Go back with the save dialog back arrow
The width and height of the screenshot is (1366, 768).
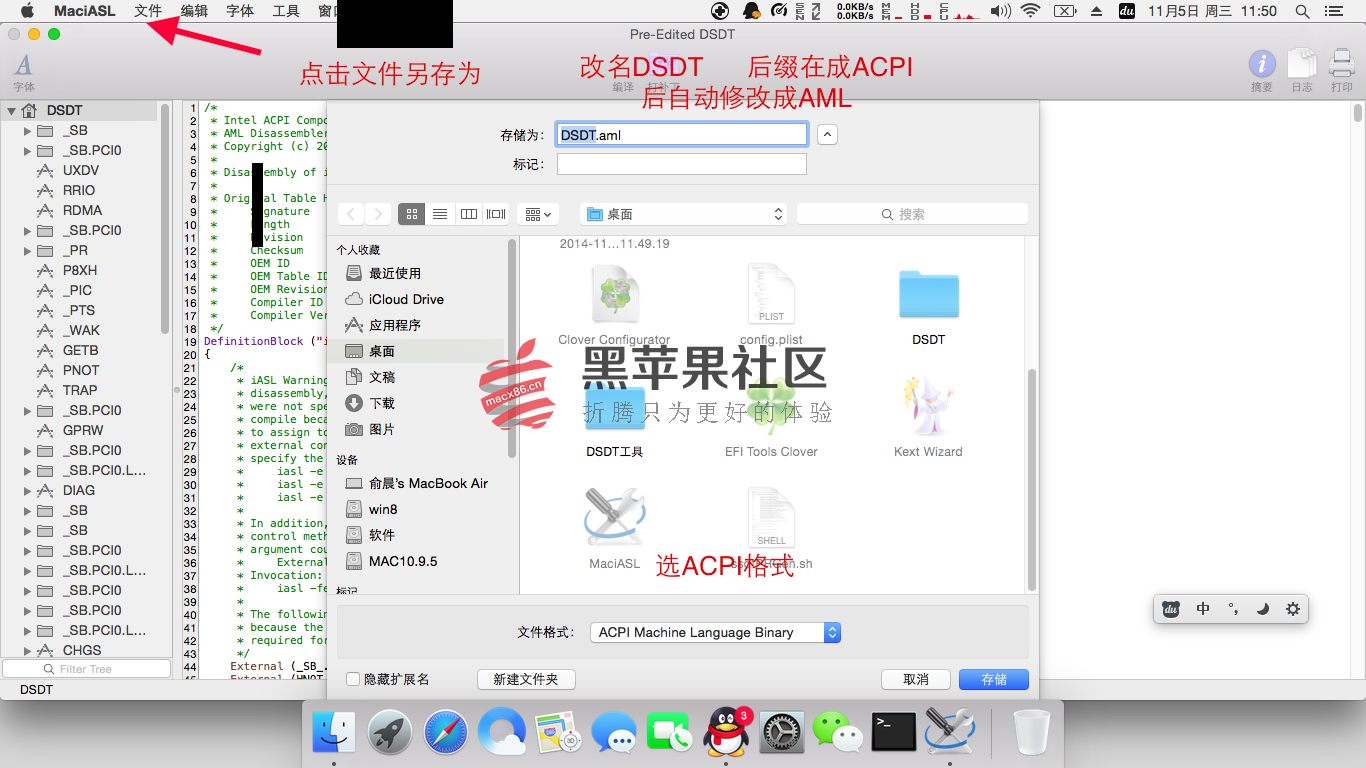tap(351, 214)
